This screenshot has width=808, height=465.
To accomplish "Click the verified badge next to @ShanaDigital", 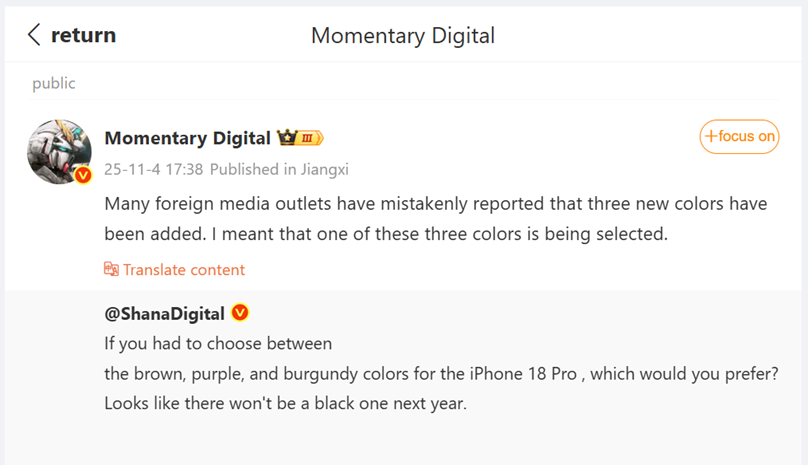I will coord(240,313).
